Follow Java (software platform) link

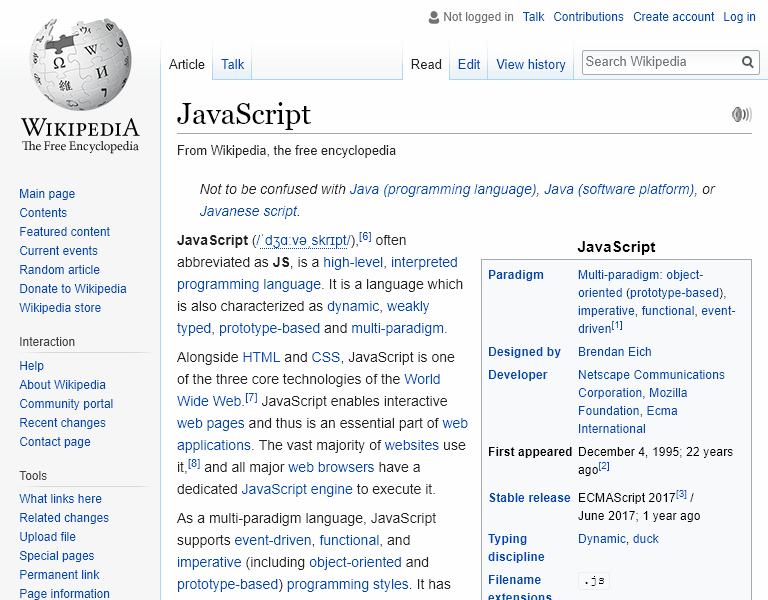[x=619, y=189]
